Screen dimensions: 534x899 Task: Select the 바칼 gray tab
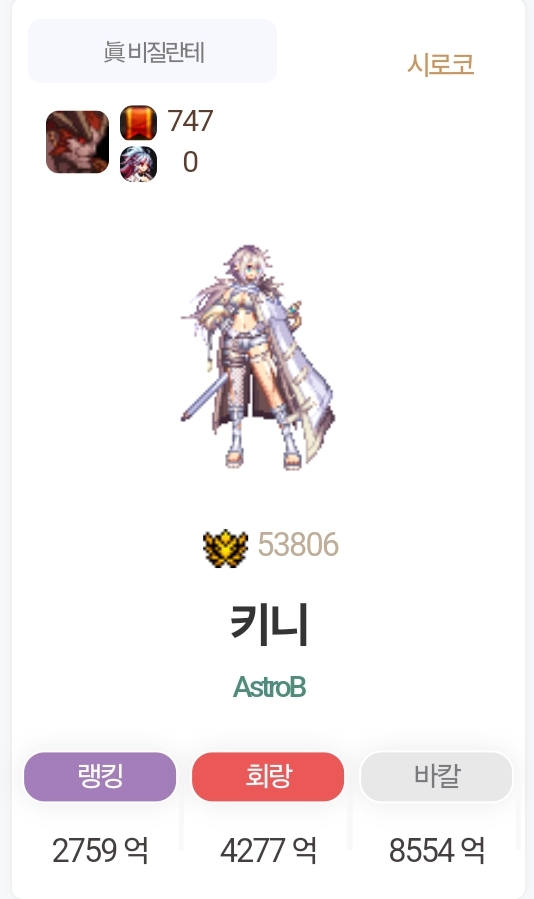tap(436, 776)
